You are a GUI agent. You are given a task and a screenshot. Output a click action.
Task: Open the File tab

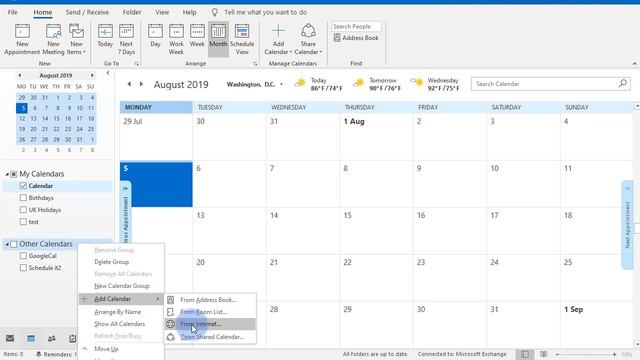click(x=13, y=12)
